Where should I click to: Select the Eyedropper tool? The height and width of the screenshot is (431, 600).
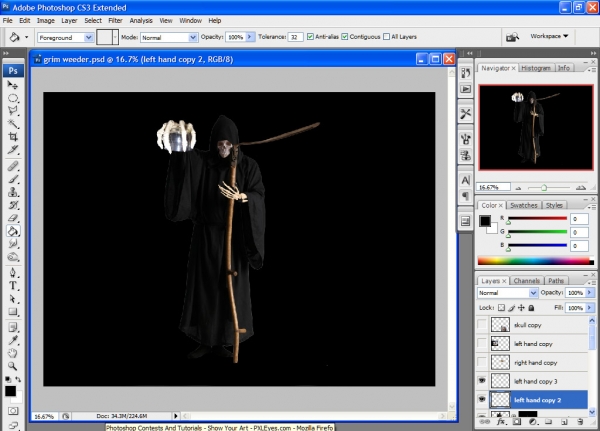(x=13, y=340)
